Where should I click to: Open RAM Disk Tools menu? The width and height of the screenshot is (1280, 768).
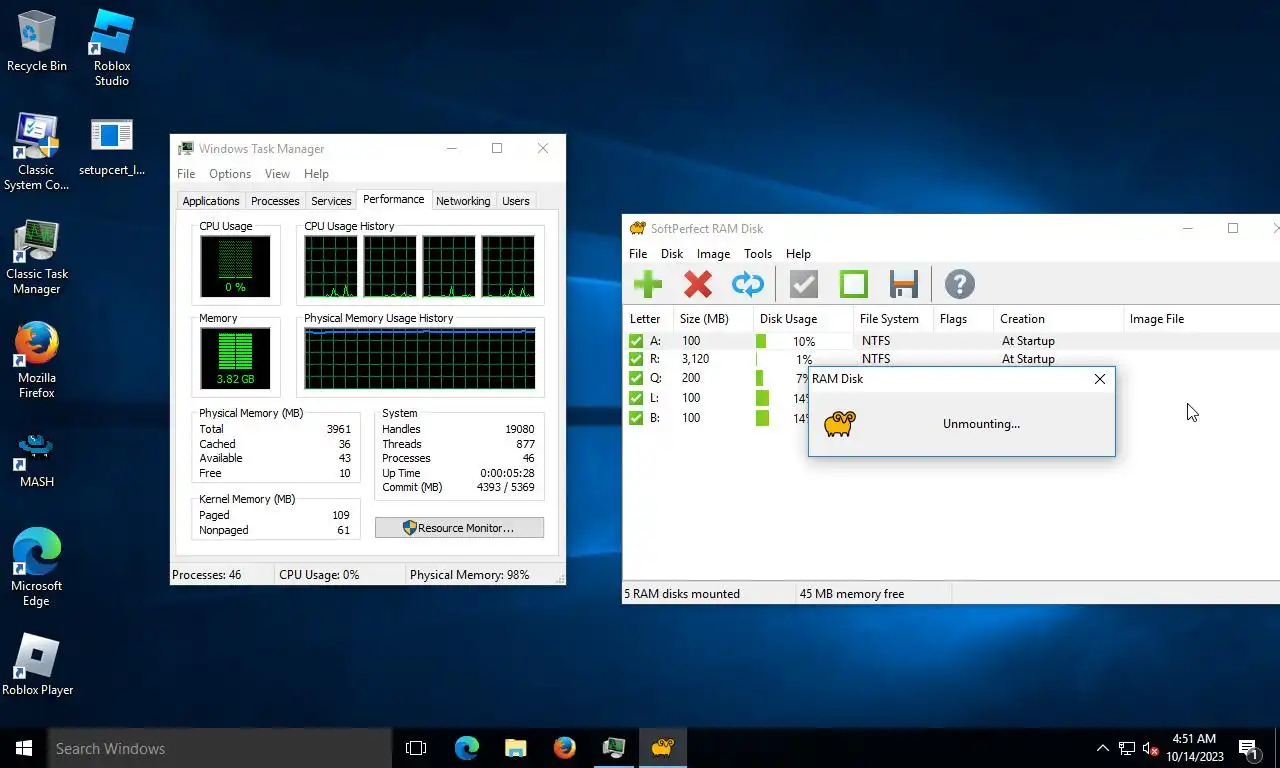coord(758,254)
